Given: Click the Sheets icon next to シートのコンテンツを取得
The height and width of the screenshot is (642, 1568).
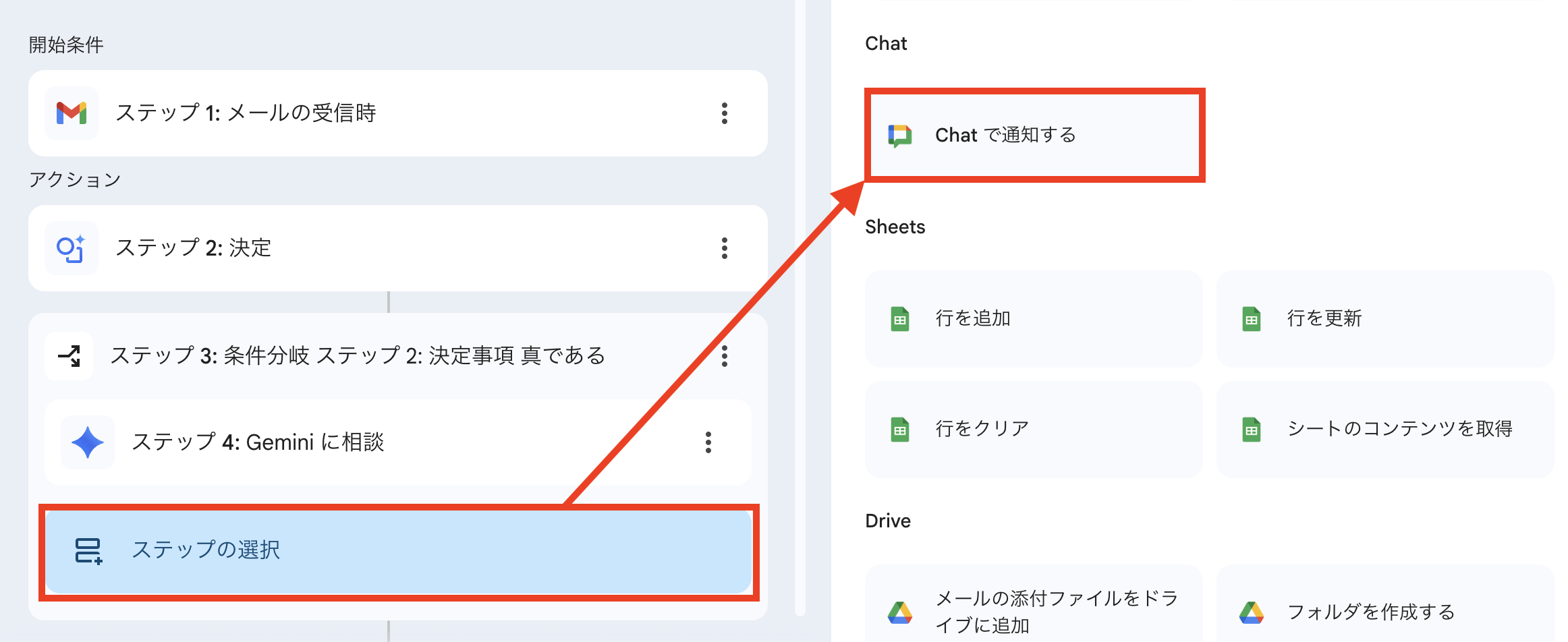Looking at the screenshot, I should pyautogui.click(x=1252, y=430).
